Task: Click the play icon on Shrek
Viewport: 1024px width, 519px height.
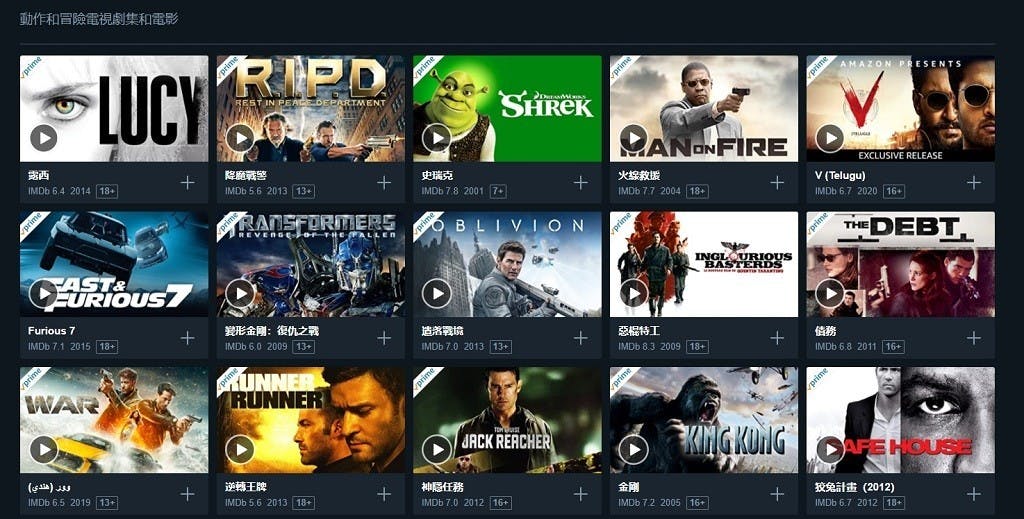Action: (x=437, y=138)
